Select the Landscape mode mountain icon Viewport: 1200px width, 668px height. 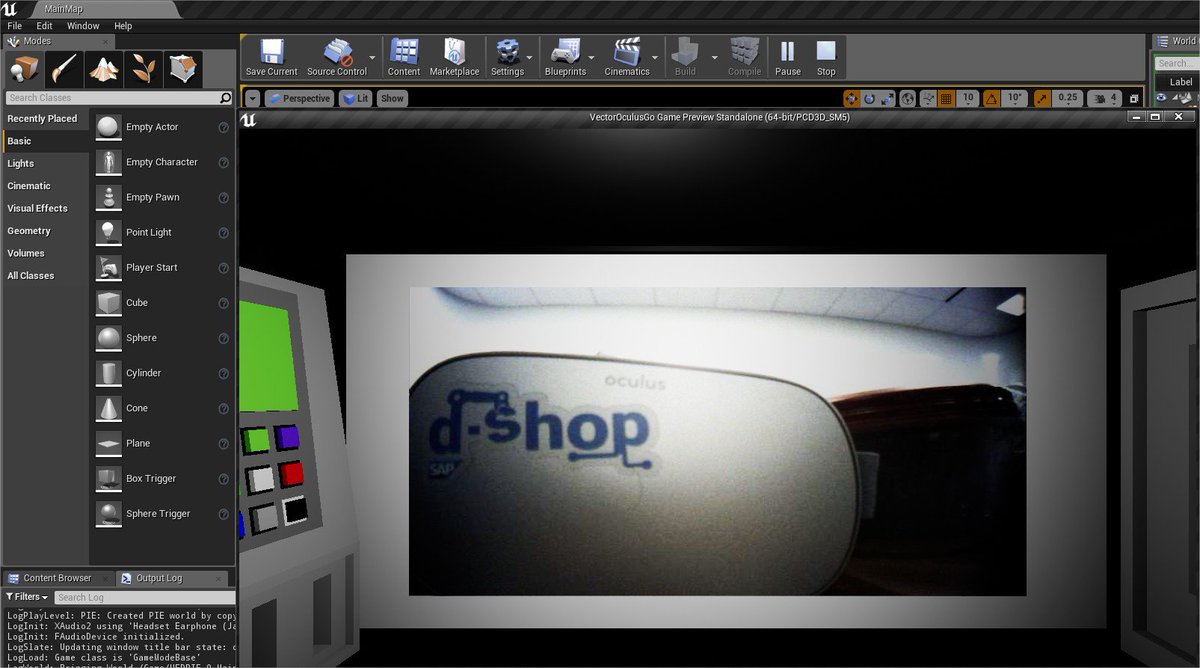click(x=104, y=69)
